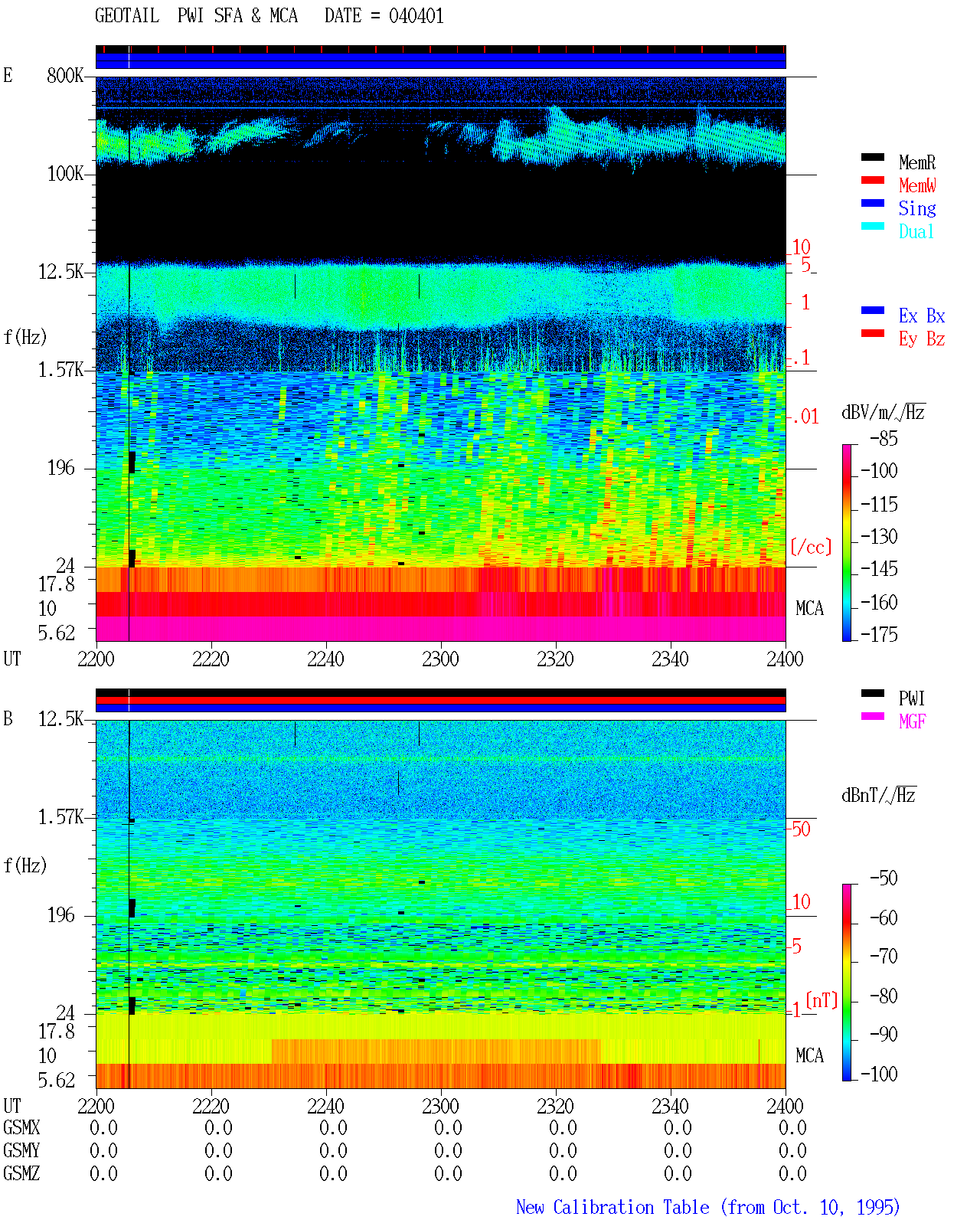The height and width of the screenshot is (1220, 980).
Task: Click the B panel '196' axis label
Action: (61, 915)
